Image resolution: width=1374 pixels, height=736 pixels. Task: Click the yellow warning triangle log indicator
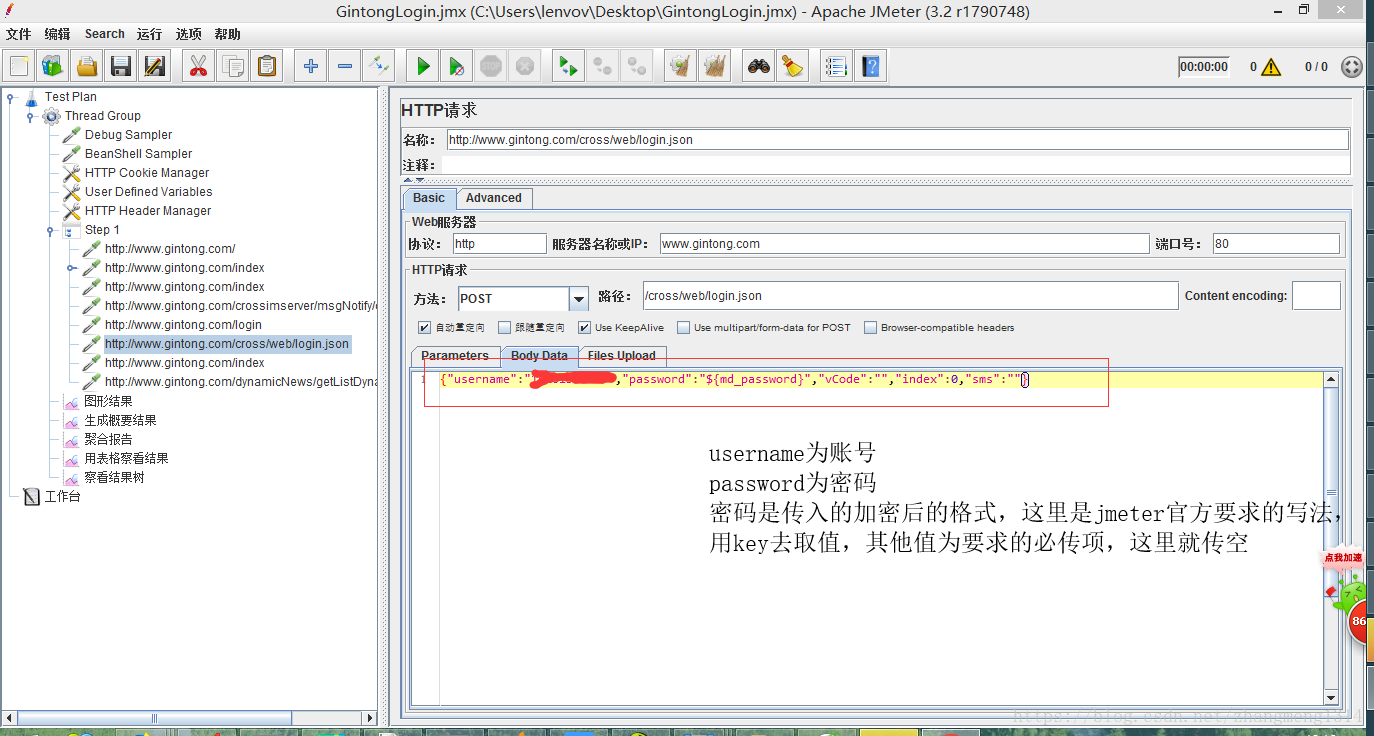tap(1271, 67)
